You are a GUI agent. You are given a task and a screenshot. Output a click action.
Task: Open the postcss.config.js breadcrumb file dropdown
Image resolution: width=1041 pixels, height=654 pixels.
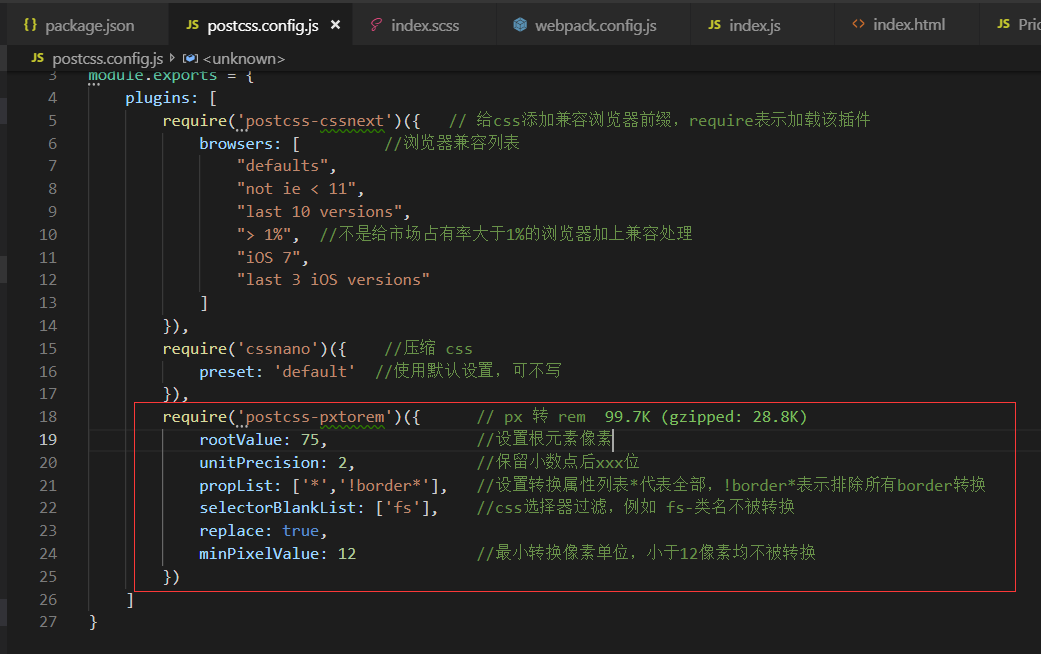pyautogui.click(x=107, y=59)
